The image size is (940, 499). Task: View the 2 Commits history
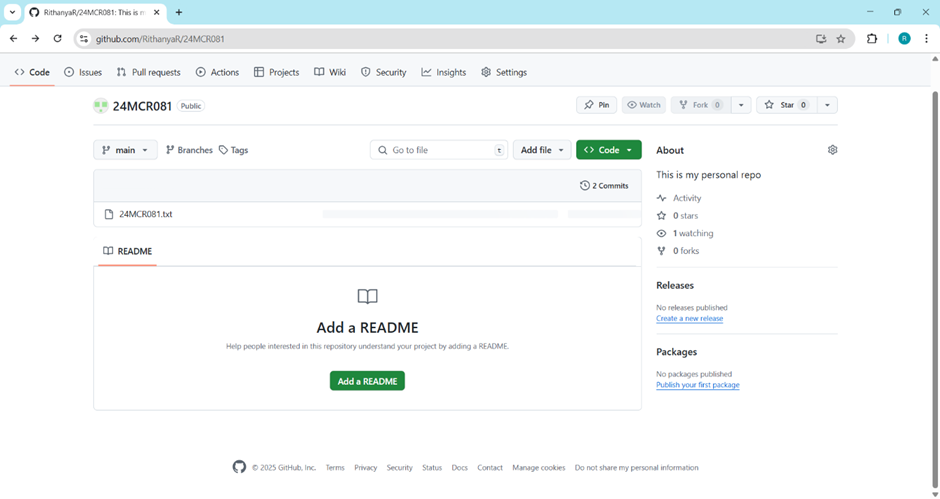point(604,186)
